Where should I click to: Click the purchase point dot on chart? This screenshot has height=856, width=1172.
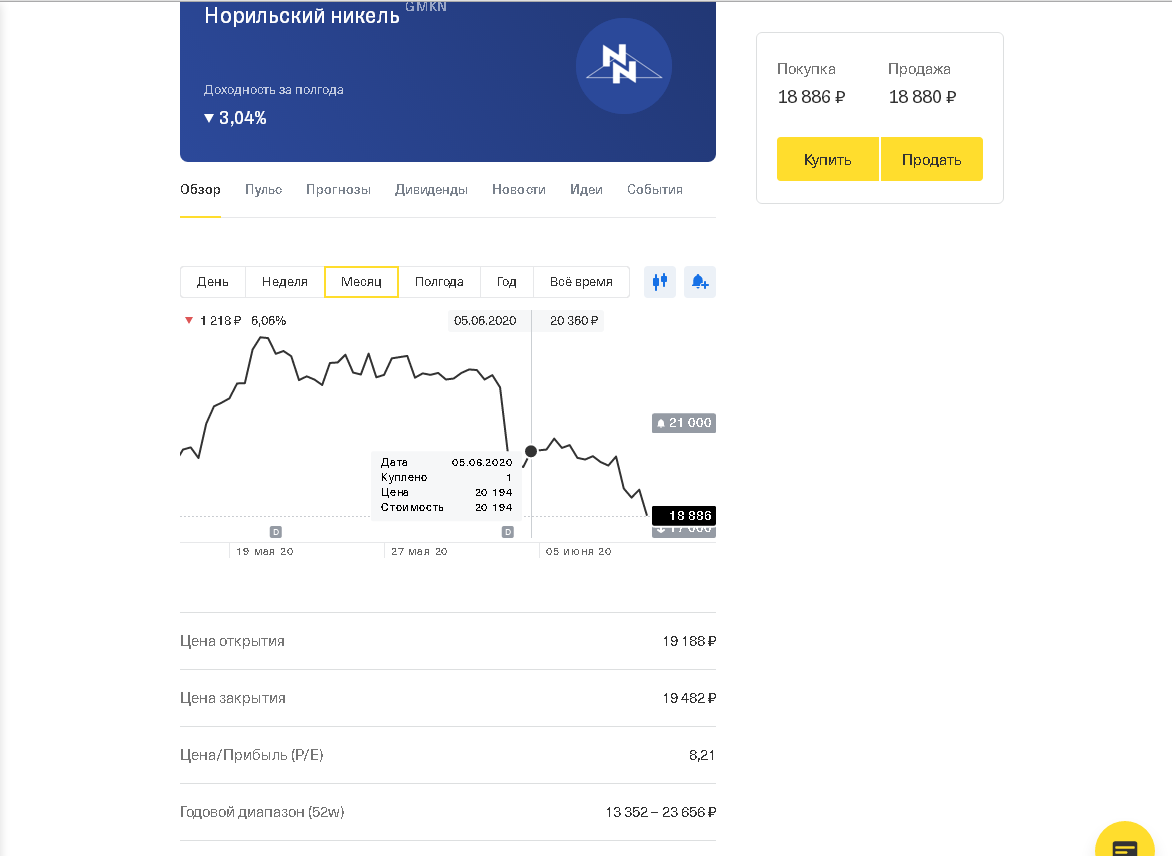click(531, 451)
